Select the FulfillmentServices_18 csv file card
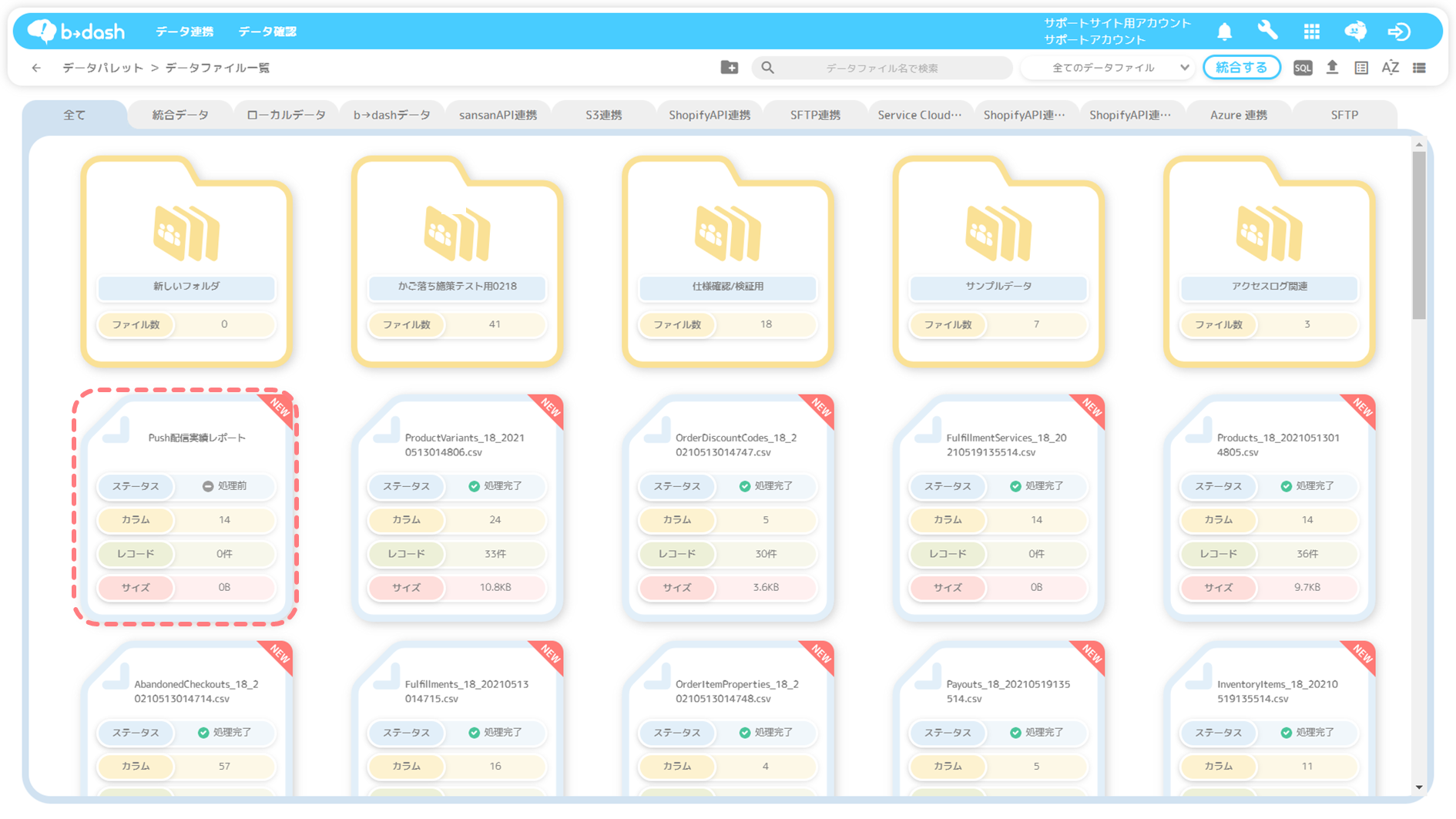This screenshot has width=1456, height=819. [998, 507]
